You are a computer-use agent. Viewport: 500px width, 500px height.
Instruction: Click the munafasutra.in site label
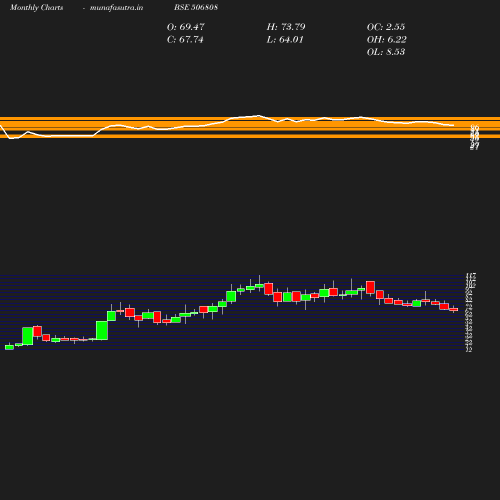pyautogui.click(x=116, y=7)
